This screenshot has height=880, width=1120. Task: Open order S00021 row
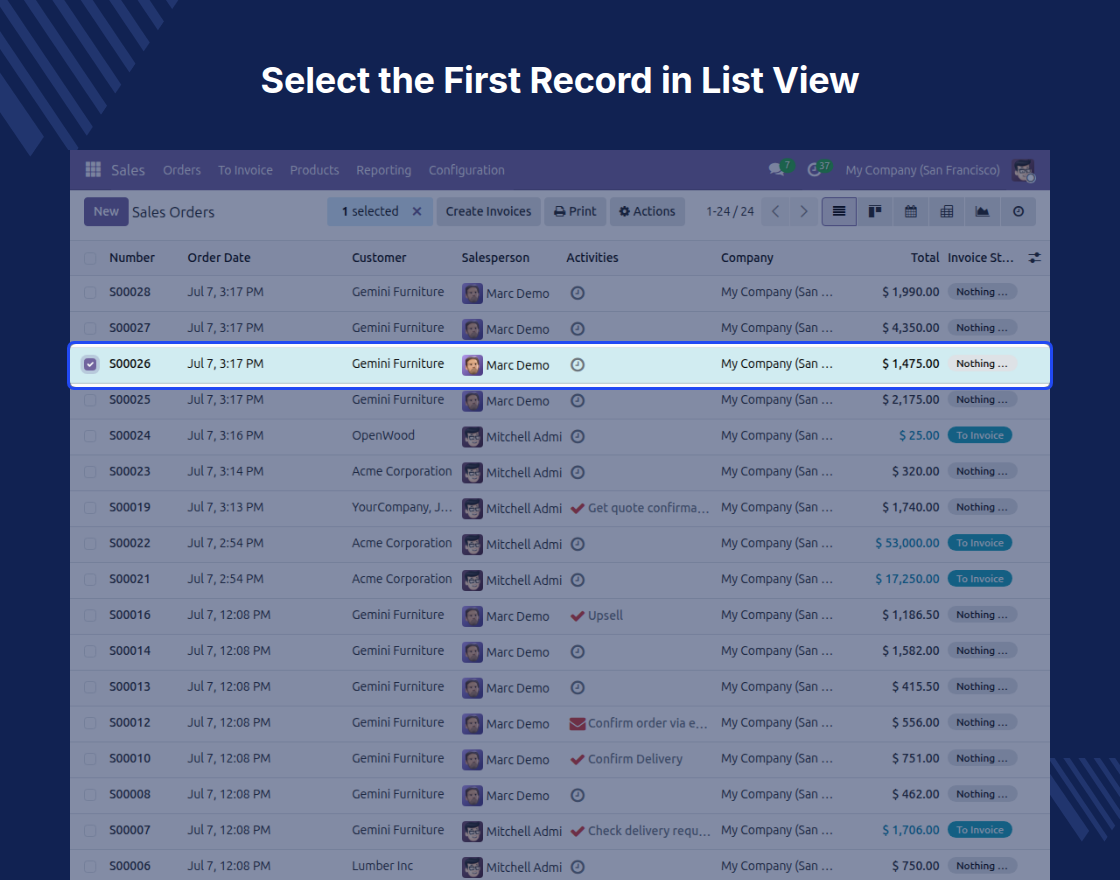[560, 579]
